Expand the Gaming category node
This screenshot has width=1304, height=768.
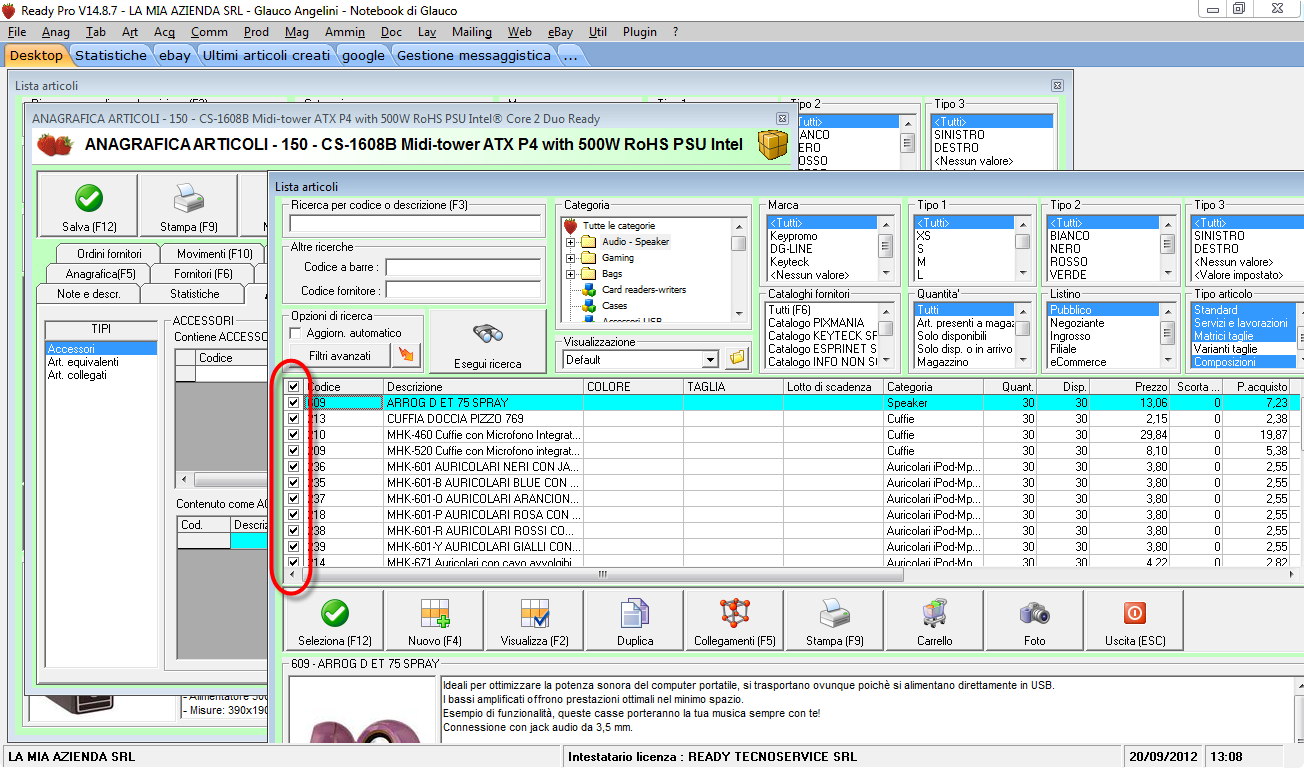[x=571, y=258]
